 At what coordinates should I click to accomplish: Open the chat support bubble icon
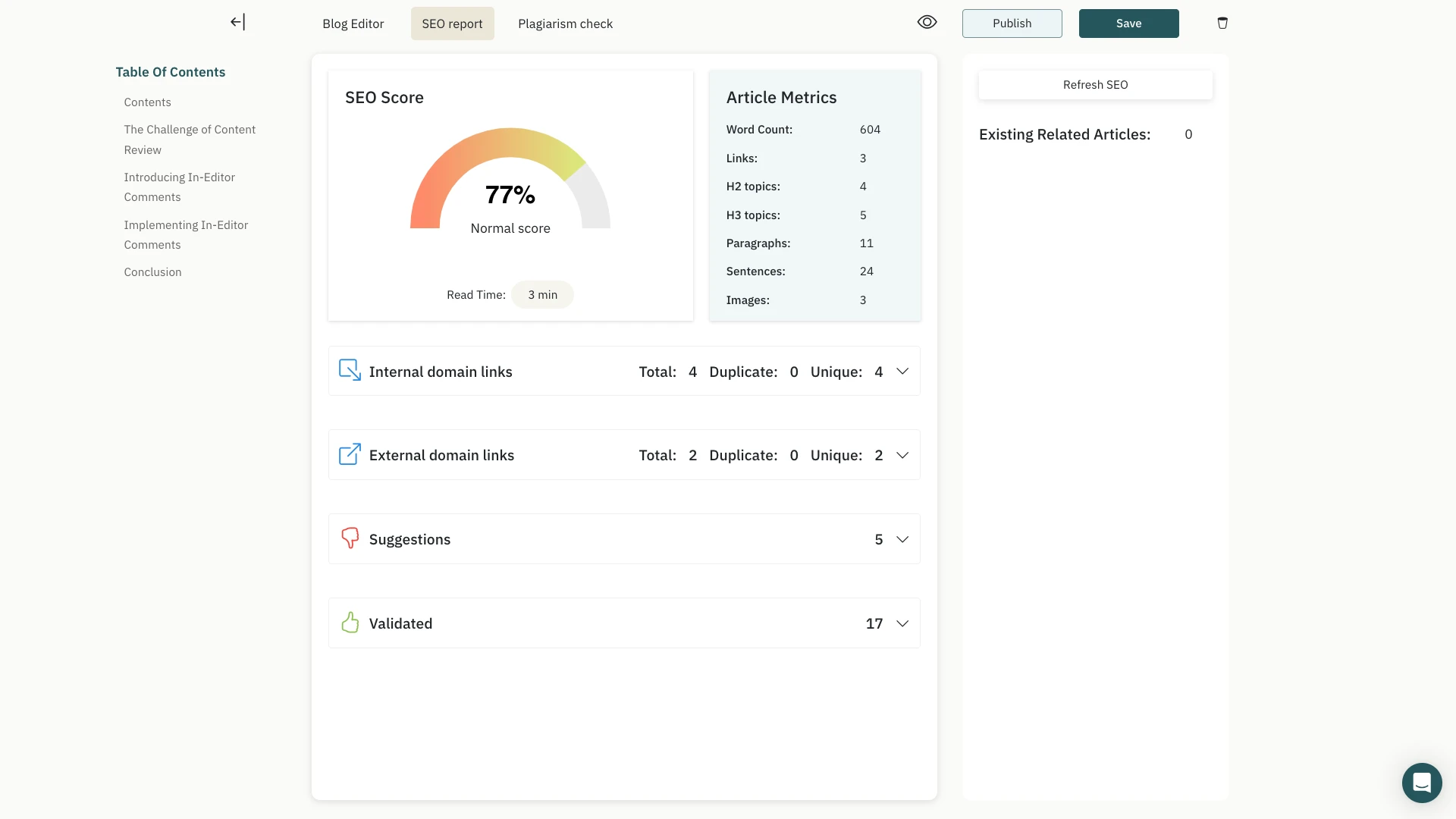[1421, 782]
